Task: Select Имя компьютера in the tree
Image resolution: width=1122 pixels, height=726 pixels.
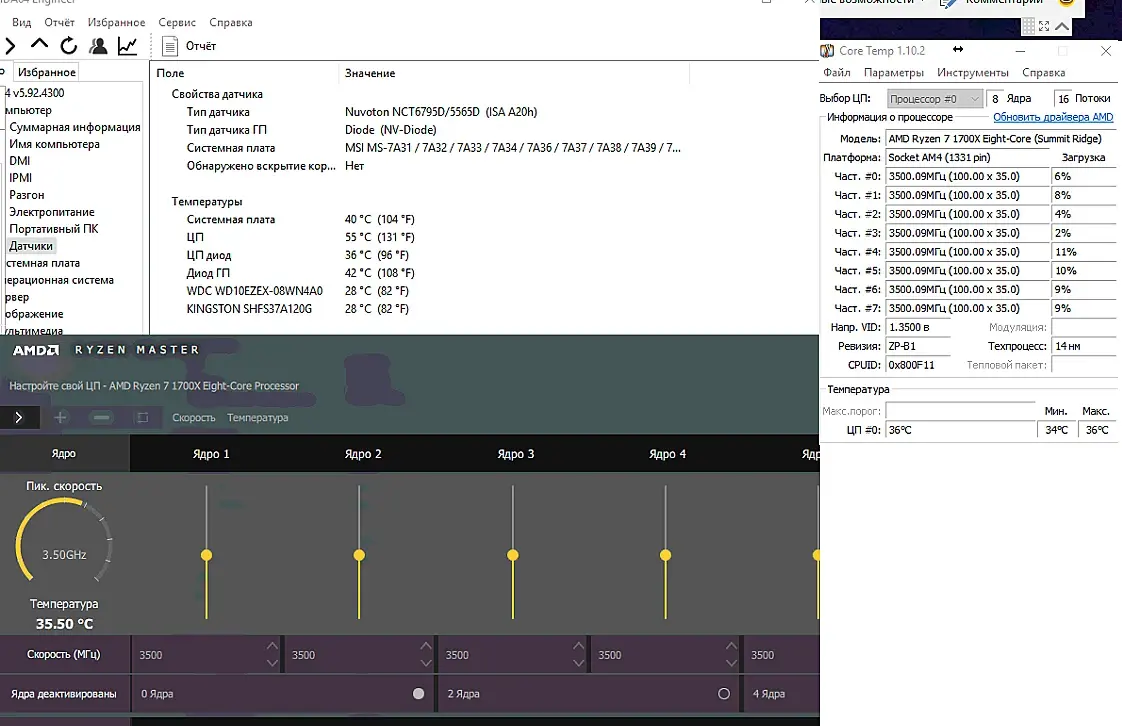Action: pos(54,144)
